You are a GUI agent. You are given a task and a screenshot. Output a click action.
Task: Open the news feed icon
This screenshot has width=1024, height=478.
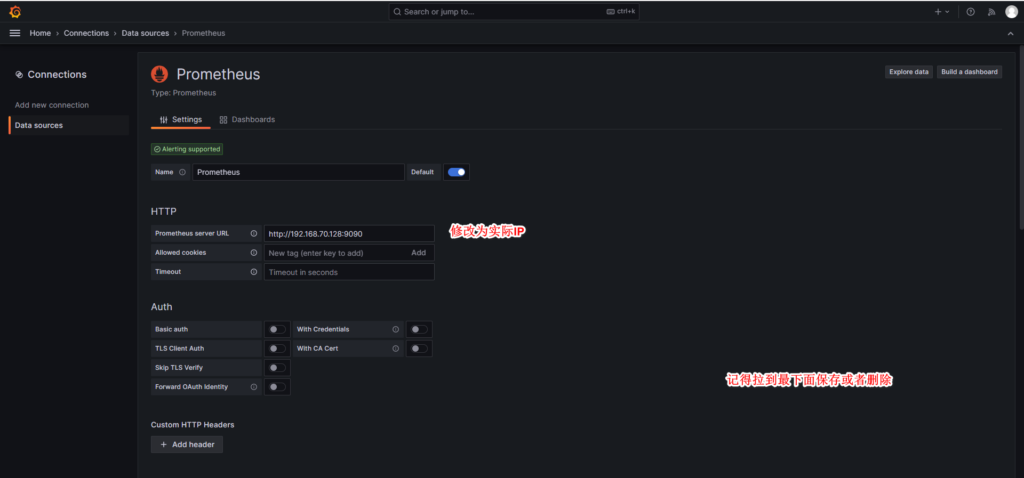(x=991, y=12)
